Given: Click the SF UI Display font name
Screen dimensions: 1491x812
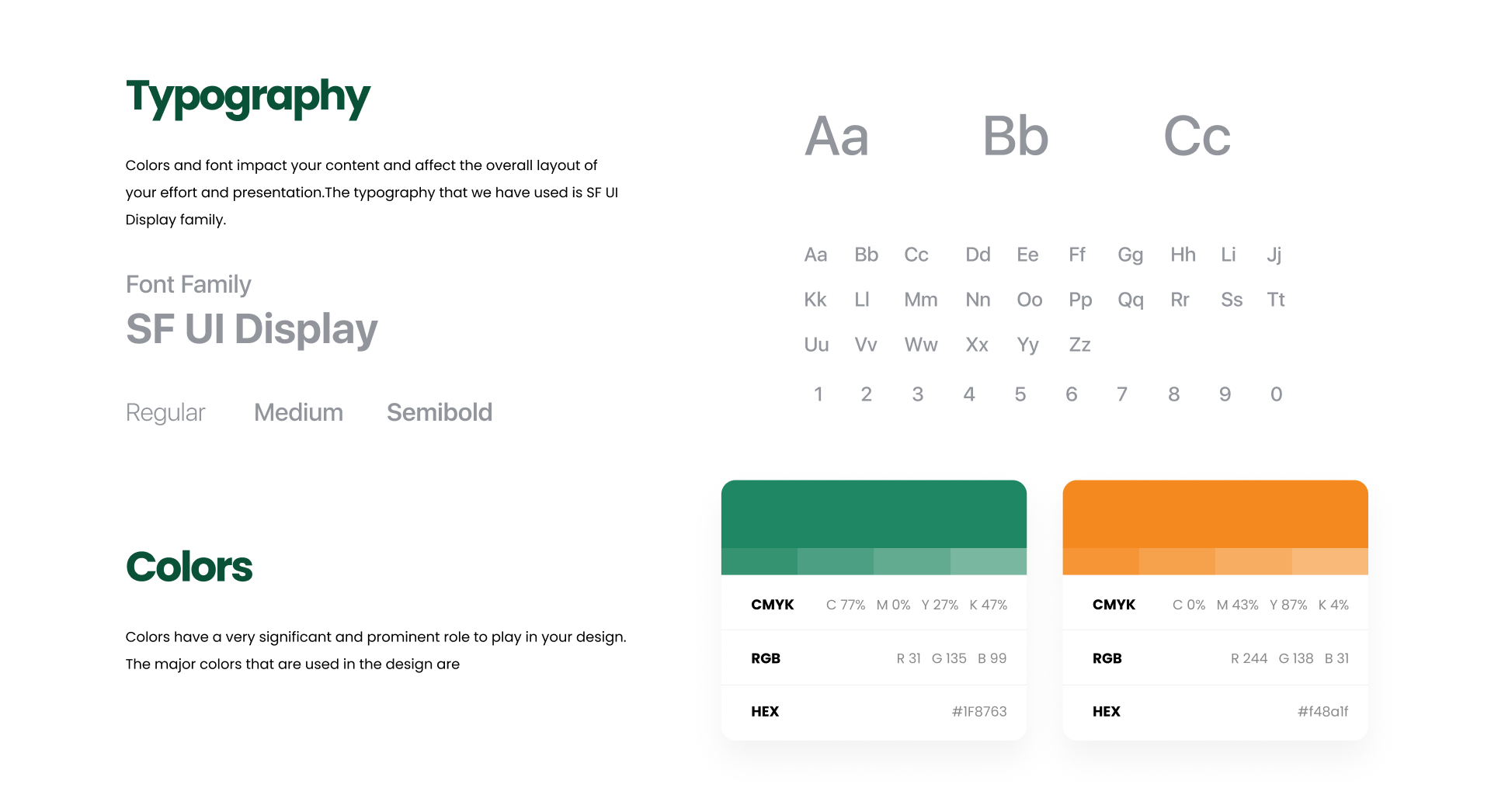Looking at the screenshot, I should tap(252, 329).
